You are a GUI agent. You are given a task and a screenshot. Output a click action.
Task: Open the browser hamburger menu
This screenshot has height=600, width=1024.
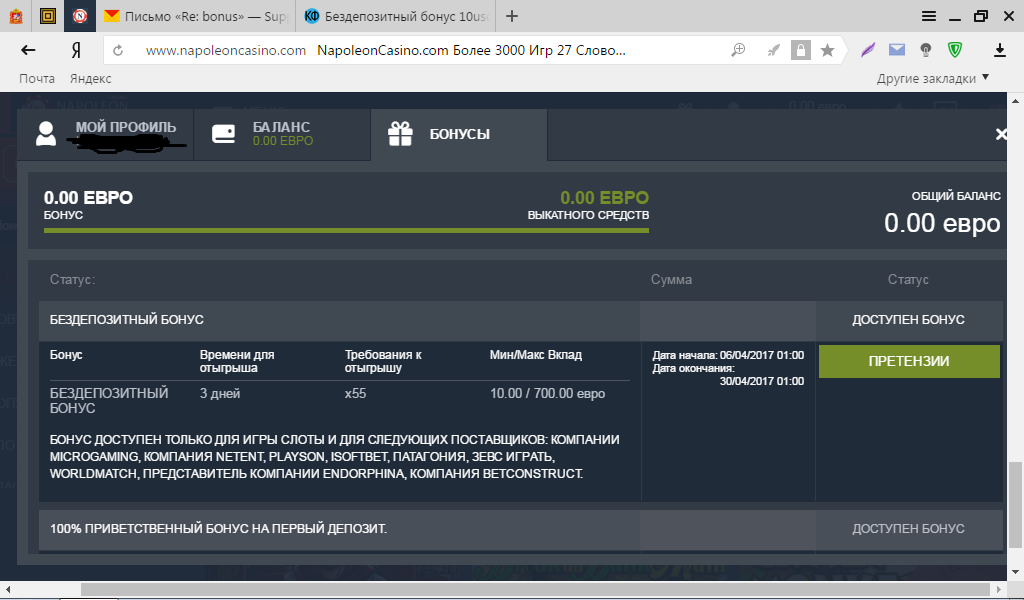(929, 16)
